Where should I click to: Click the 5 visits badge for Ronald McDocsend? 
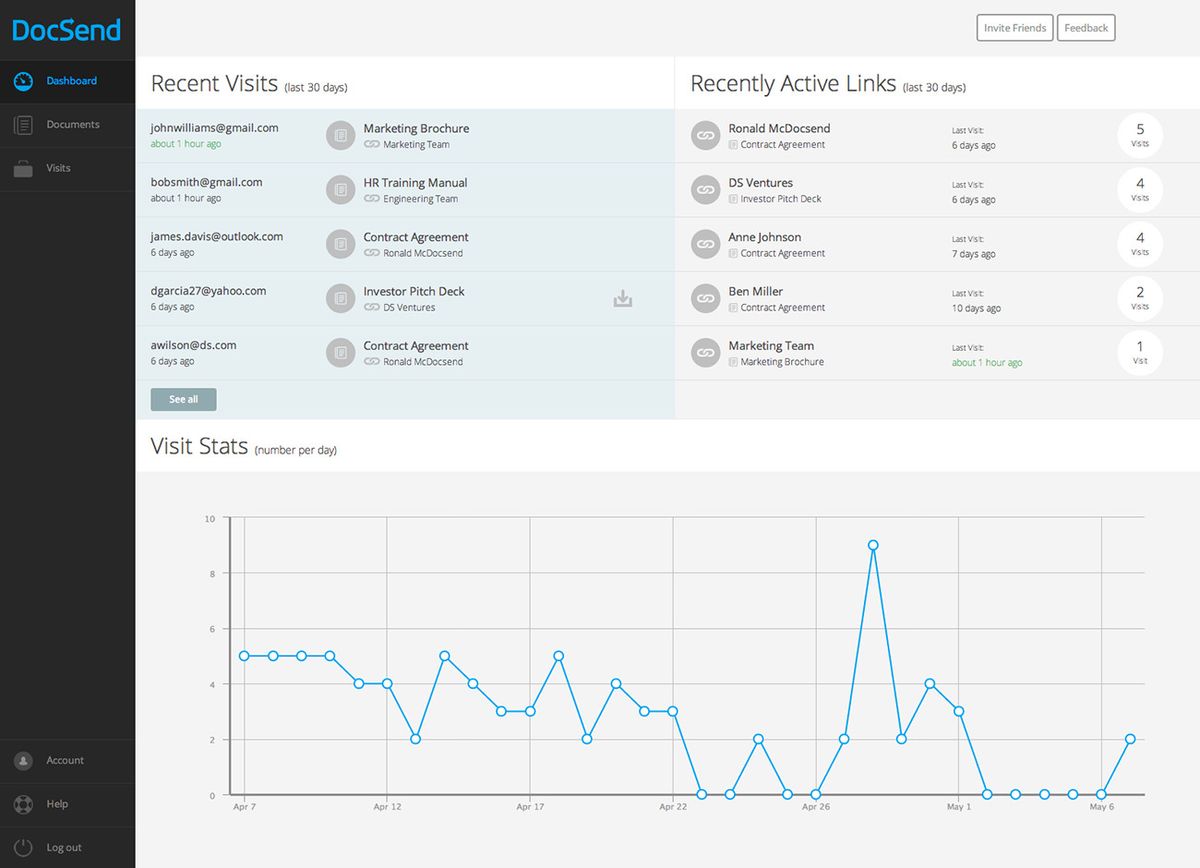point(1139,135)
